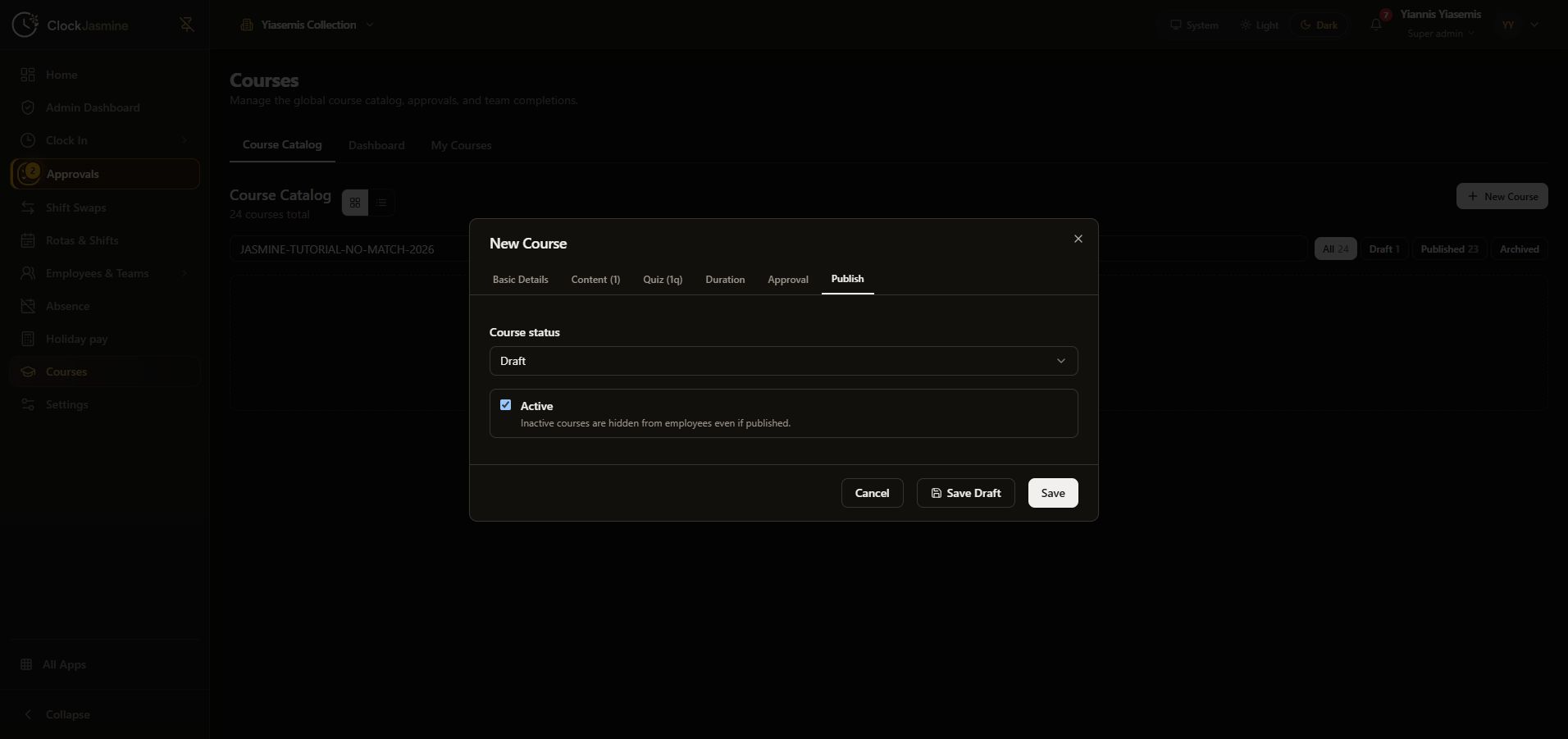Click the Holiday pay icon in sidebar
The image size is (1568, 739).
tap(28, 339)
